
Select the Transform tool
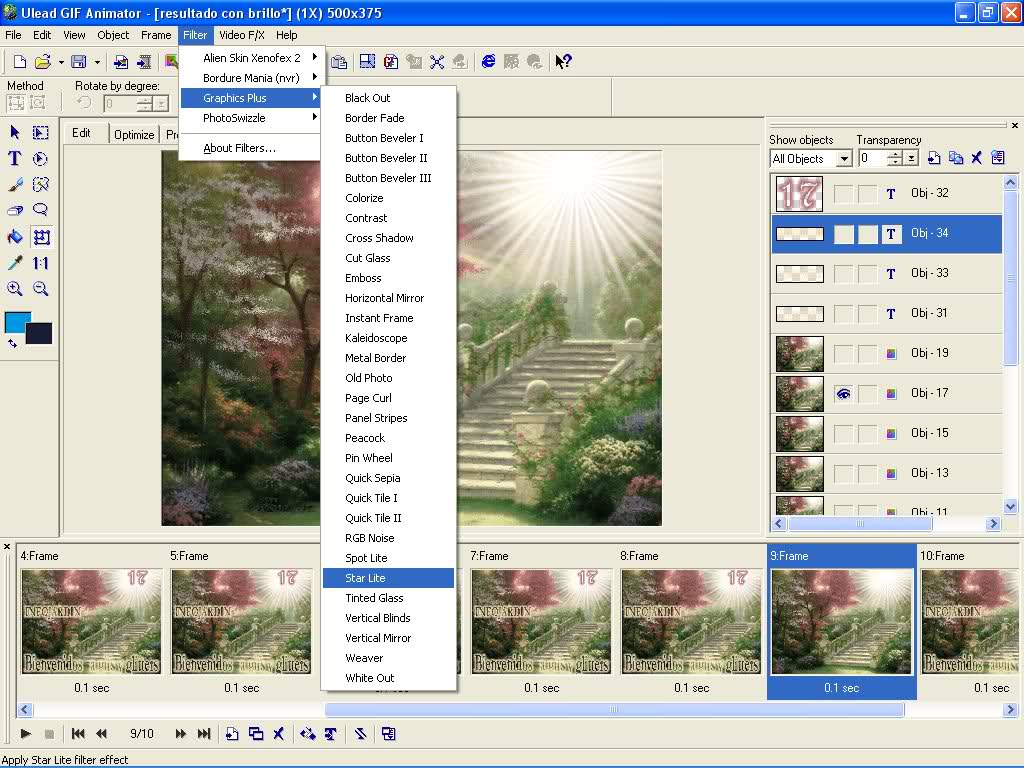41,237
